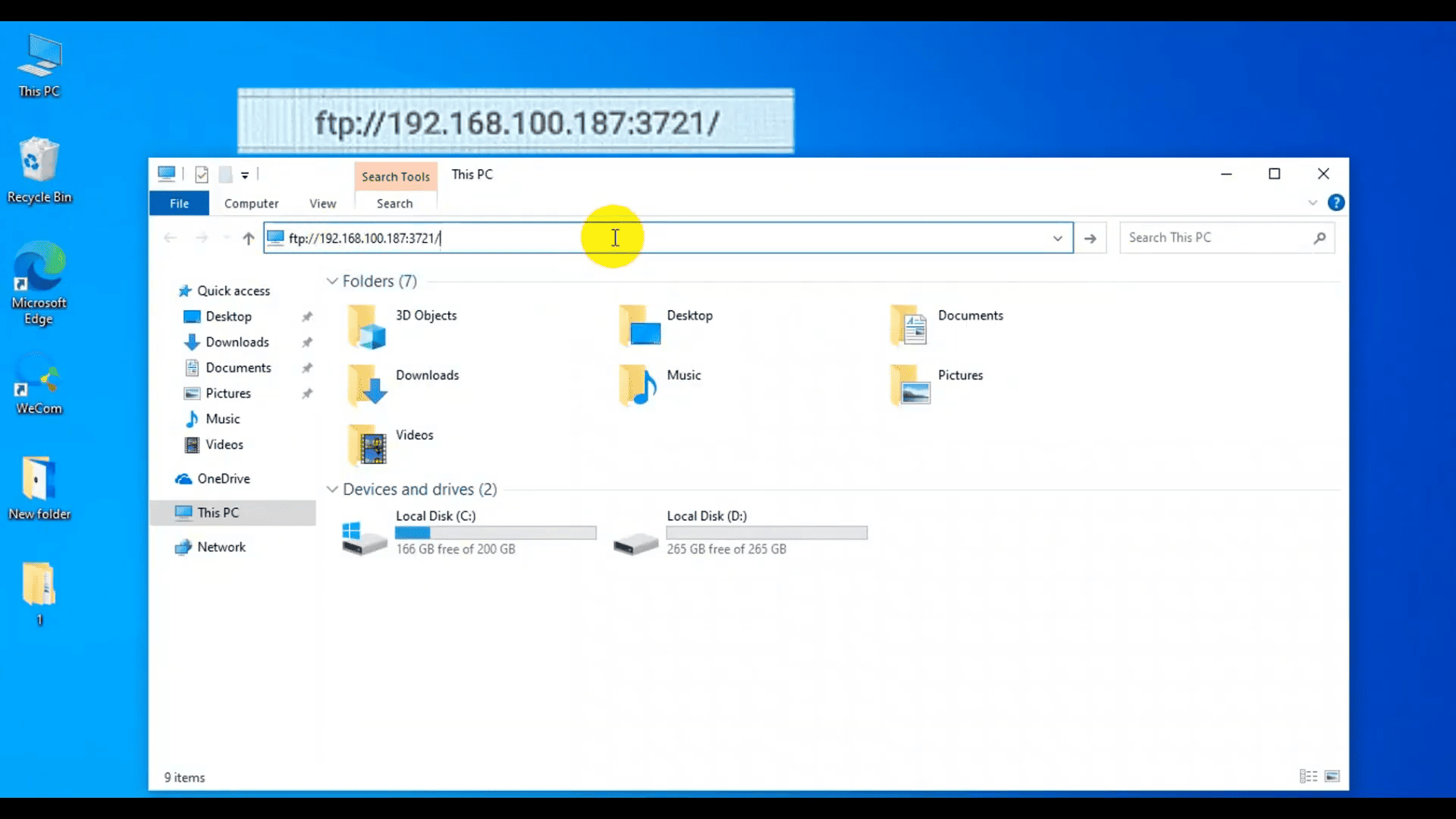Collapse the Folders (7) group
Image resolution: width=1456 pixels, height=819 pixels.
click(331, 281)
